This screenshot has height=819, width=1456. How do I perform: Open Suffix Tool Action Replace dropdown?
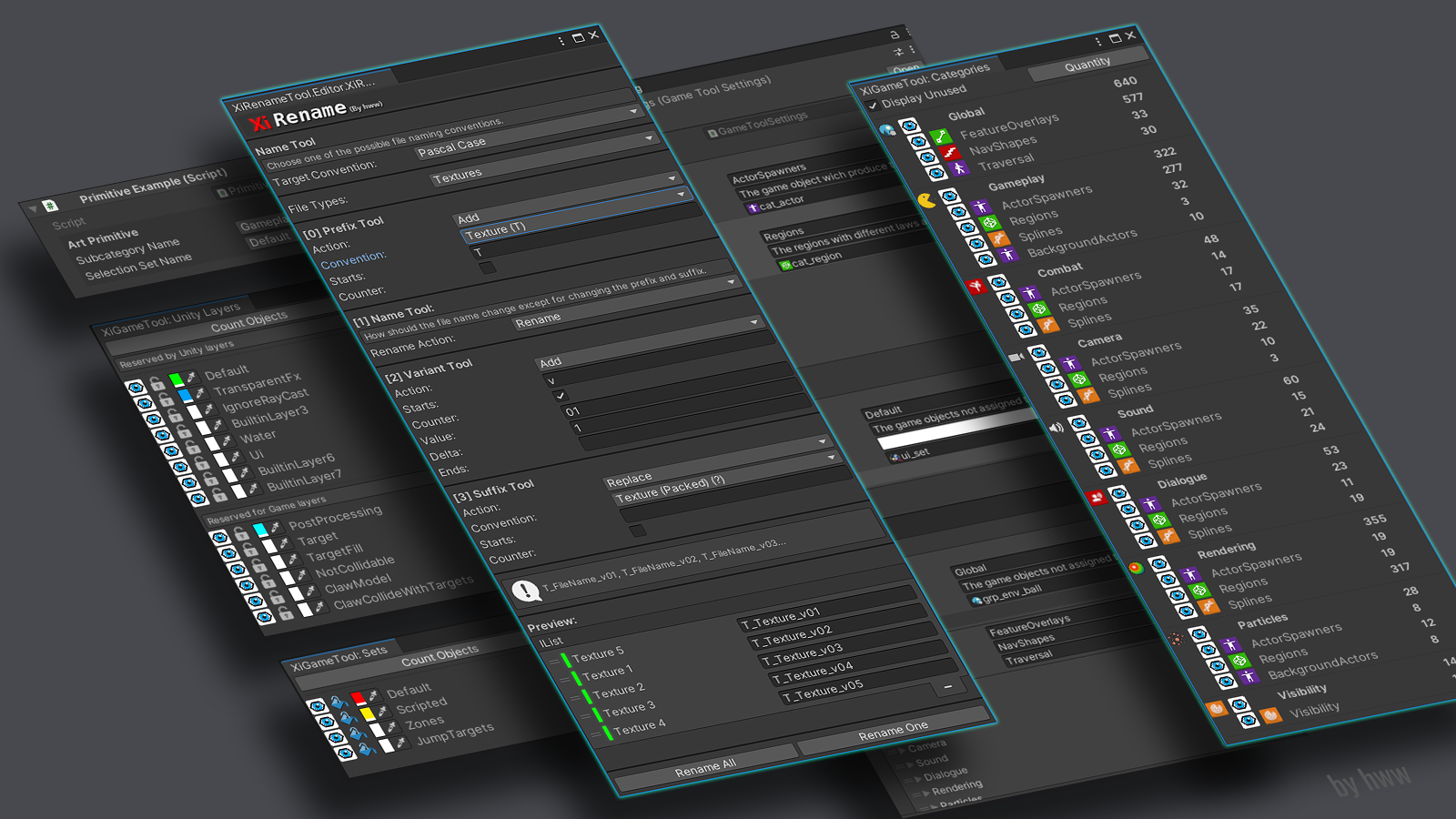[717, 464]
